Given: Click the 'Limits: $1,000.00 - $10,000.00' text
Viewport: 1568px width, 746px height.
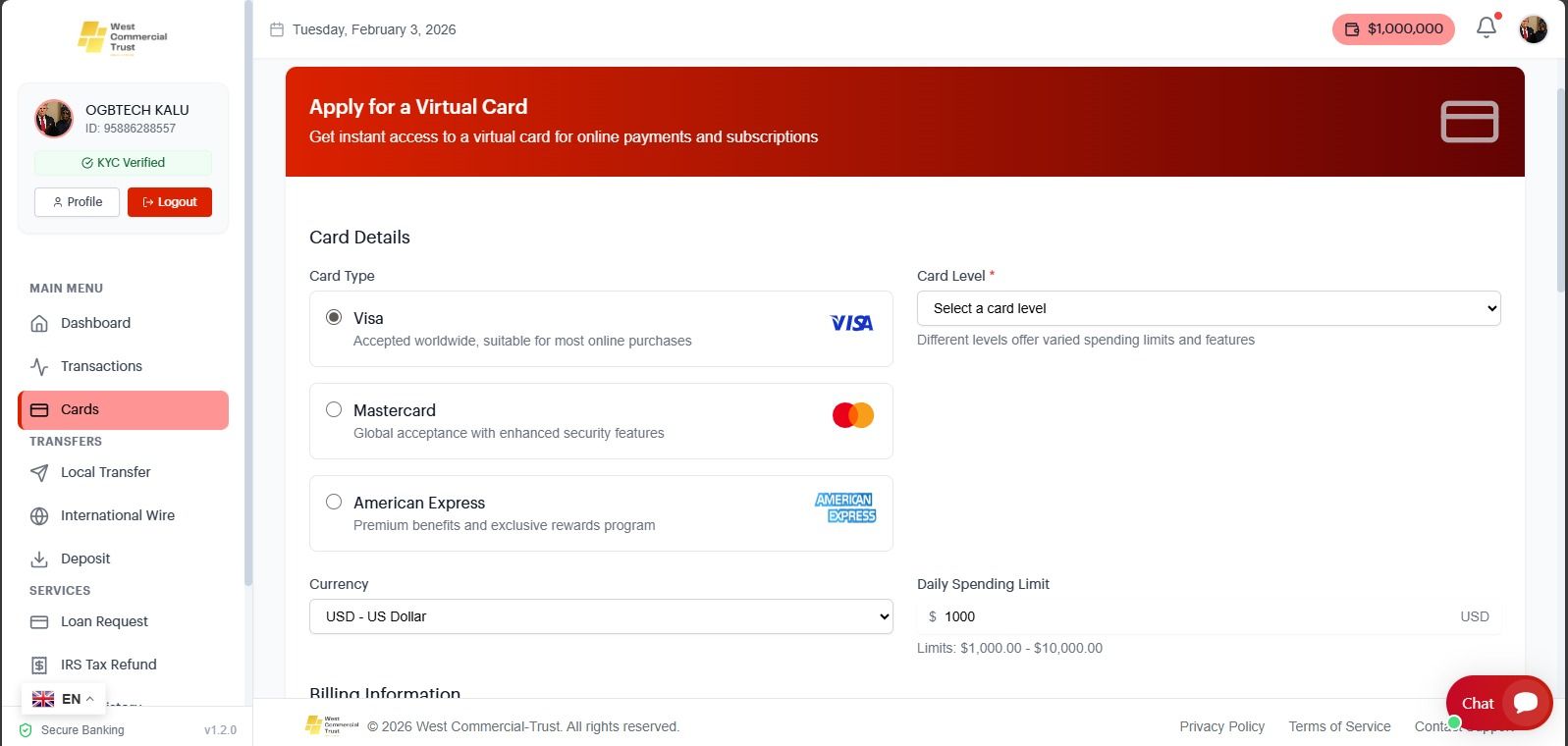Looking at the screenshot, I should point(1009,648).
